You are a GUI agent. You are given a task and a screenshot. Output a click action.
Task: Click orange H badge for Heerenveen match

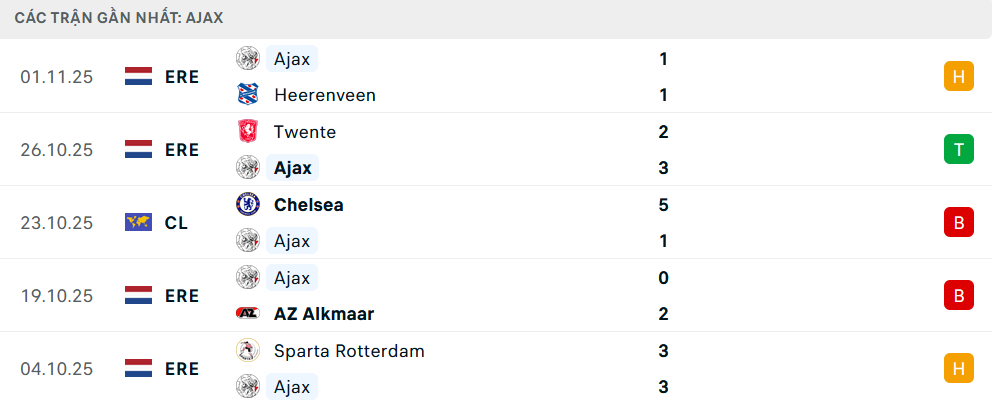tap(958, 77)
